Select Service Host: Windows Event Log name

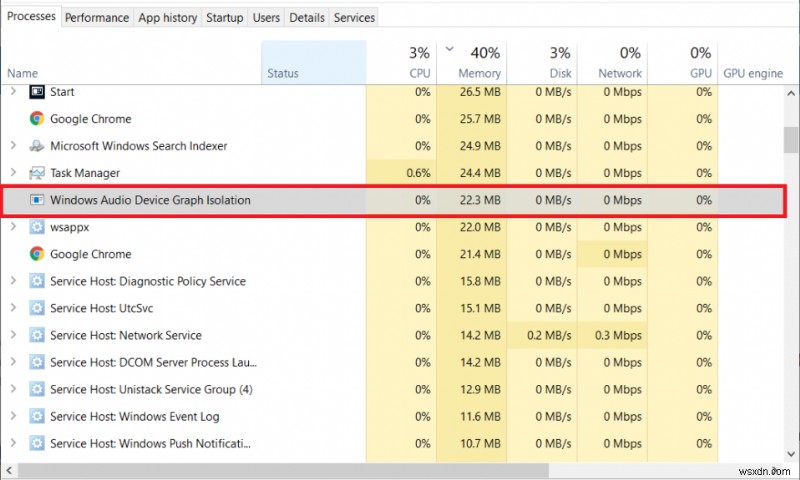pos(135,416)
